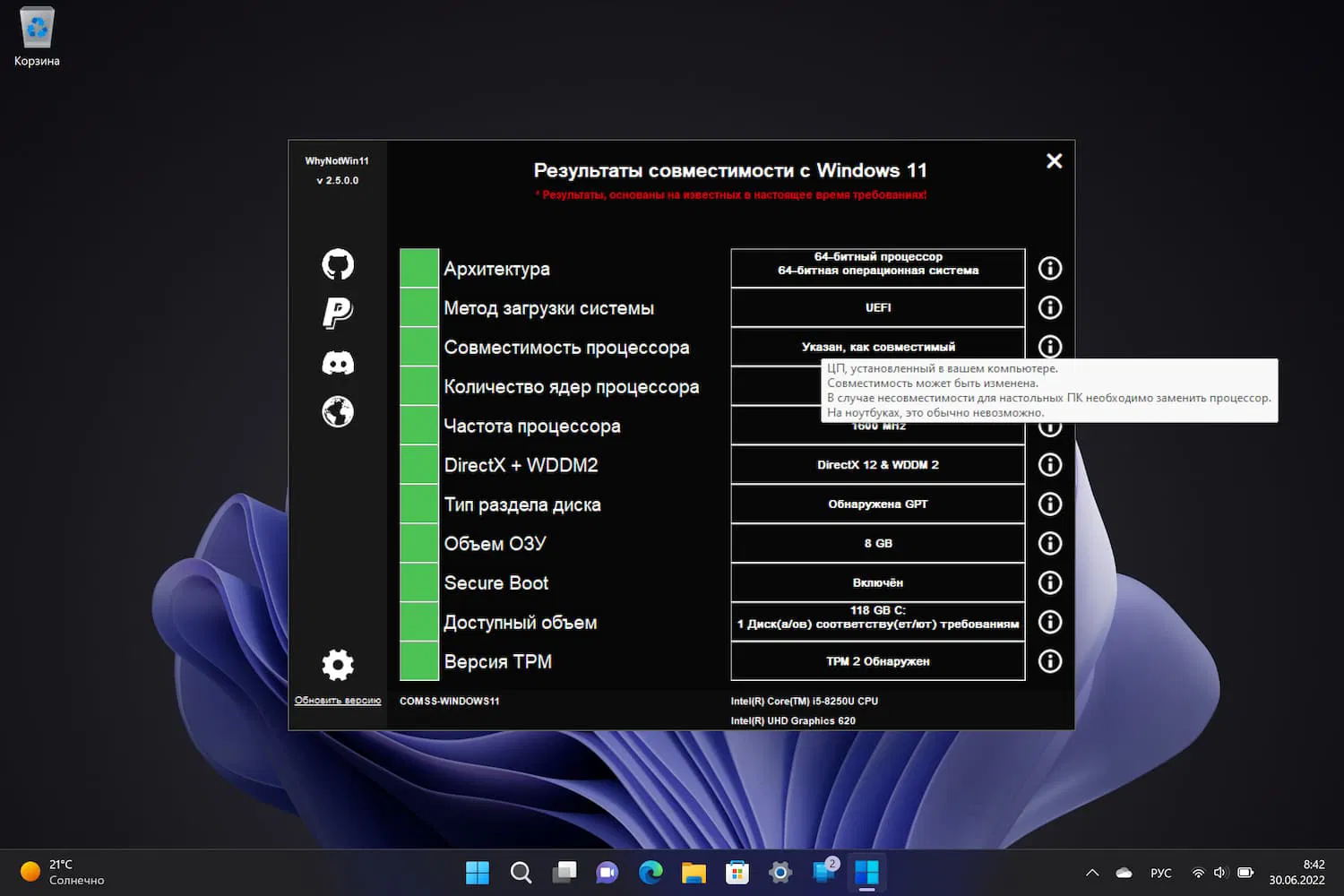Click the Объем ОЗУ label

pos(495,544)
